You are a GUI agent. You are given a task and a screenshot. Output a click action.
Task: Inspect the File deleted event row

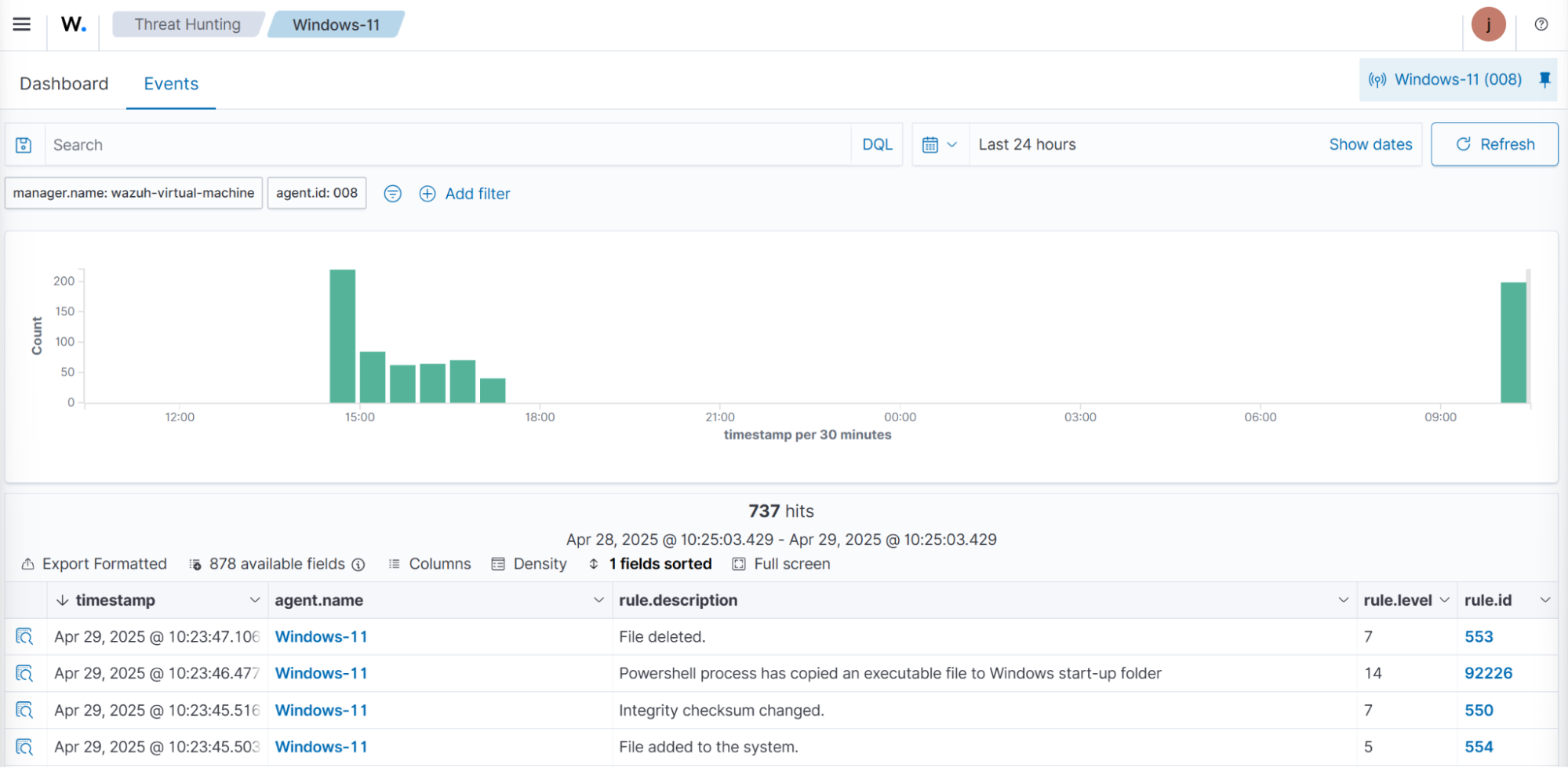pos(24,636)
